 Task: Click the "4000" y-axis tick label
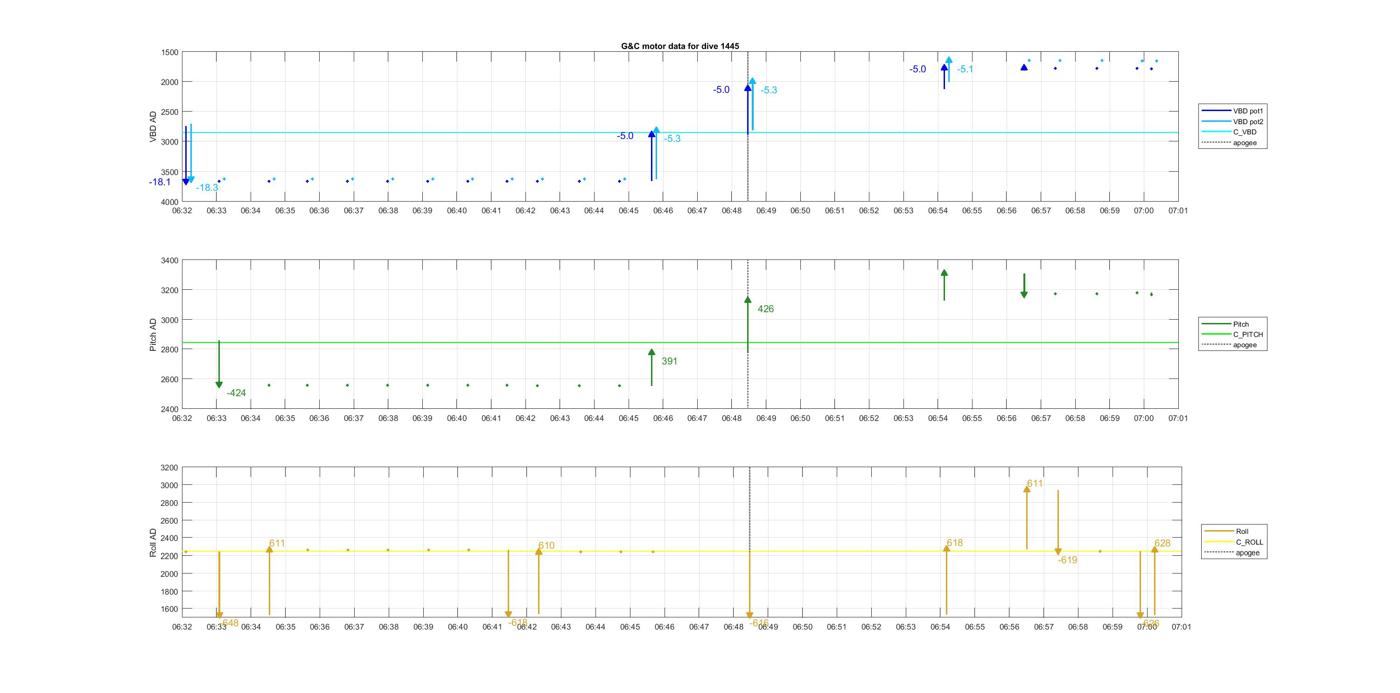point(170,202)
